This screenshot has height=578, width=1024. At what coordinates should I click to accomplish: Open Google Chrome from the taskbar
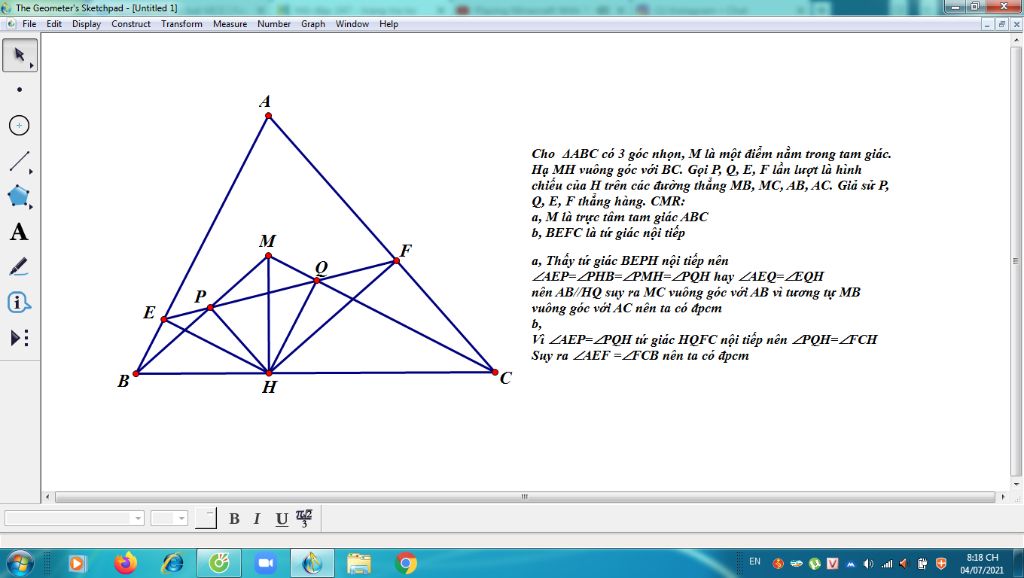(x=406, y=563)
